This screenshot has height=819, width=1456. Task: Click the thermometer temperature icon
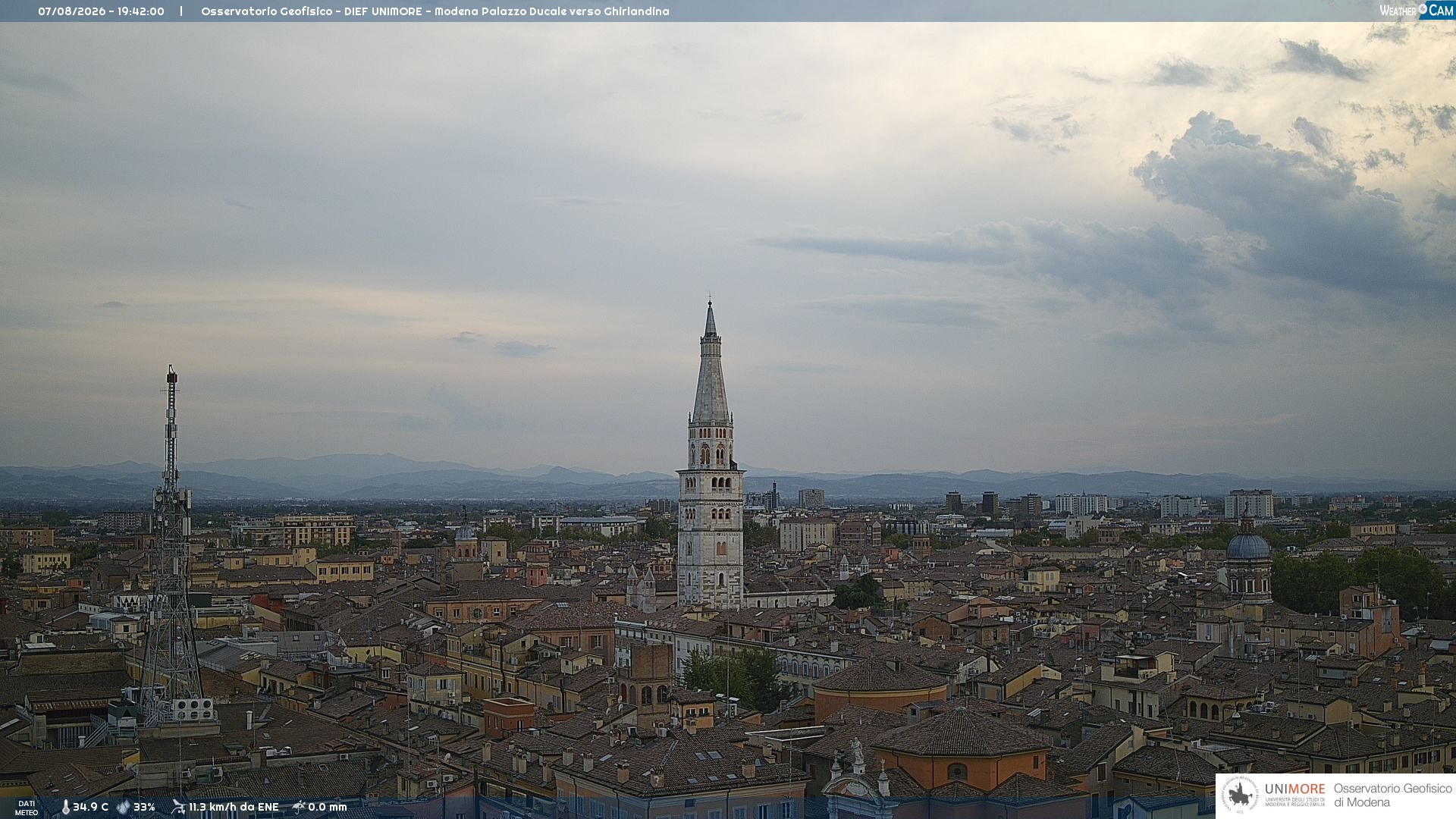point(65,808)
